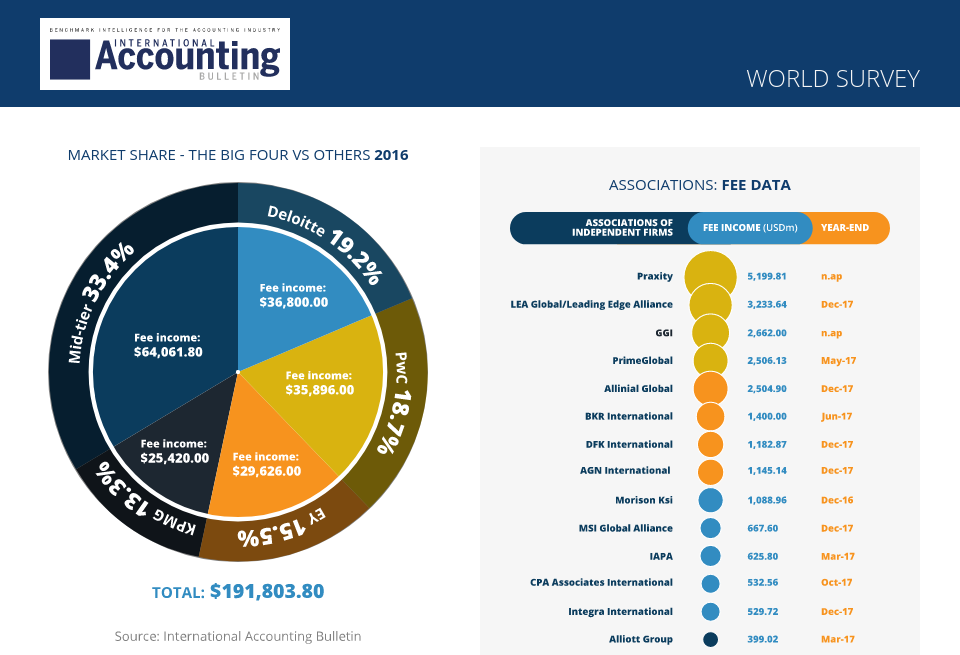Click the International Accounting Bulletin logo
The height and width of the screenshot is (655, 960).
(165, 54)
